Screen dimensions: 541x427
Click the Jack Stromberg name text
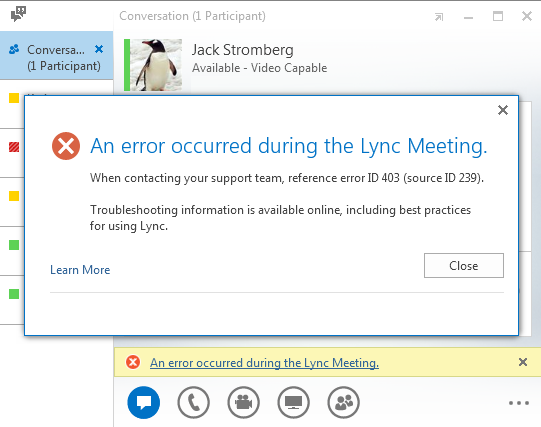[x=243, y=50]
